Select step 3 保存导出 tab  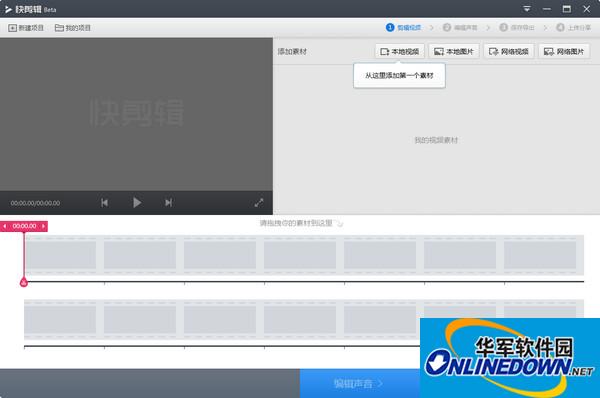click(517, 28)
